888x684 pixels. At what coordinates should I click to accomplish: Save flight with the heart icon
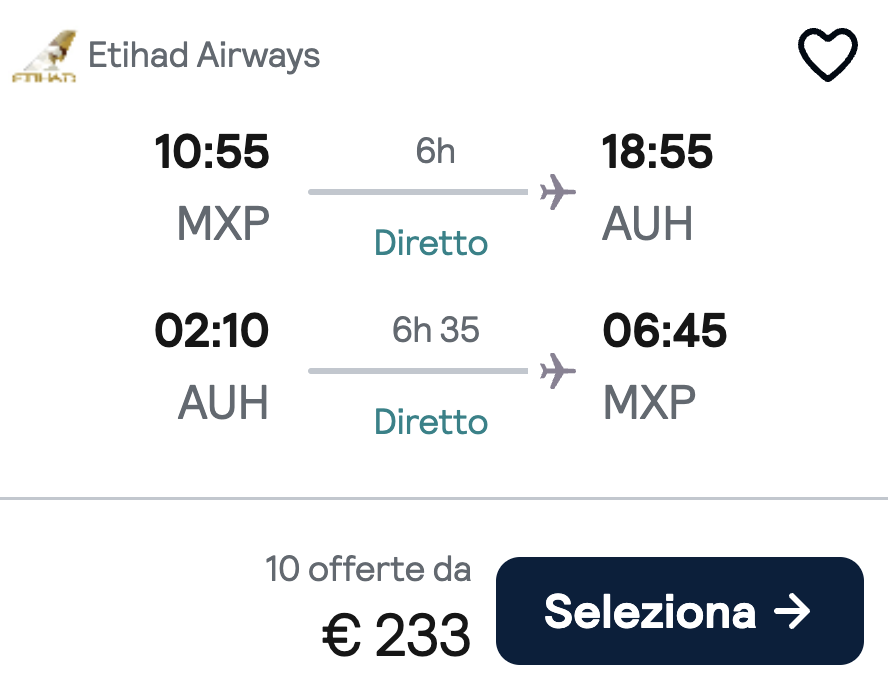pos(827,54)
